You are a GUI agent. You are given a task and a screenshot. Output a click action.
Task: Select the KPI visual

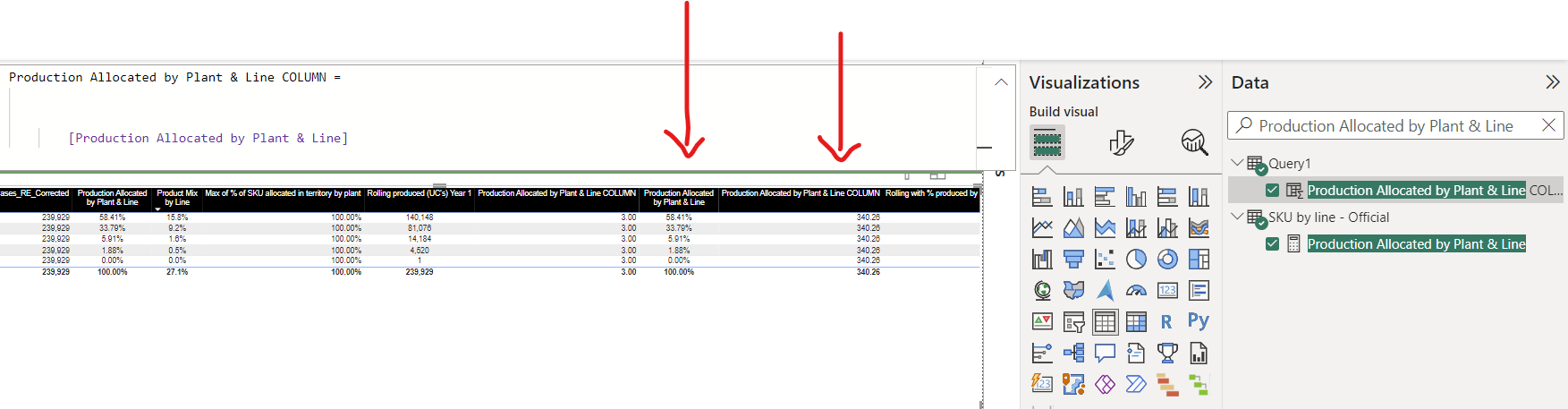click(x=1042, y=321)
